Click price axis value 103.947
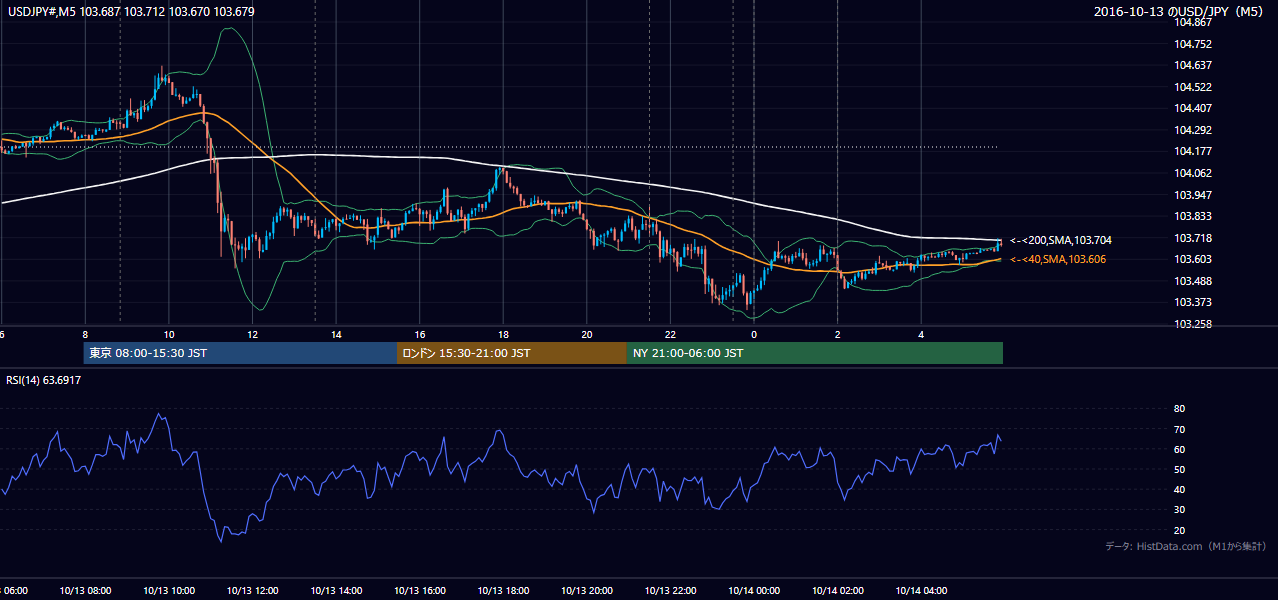1278x600 pixels. coord(1193,194)
